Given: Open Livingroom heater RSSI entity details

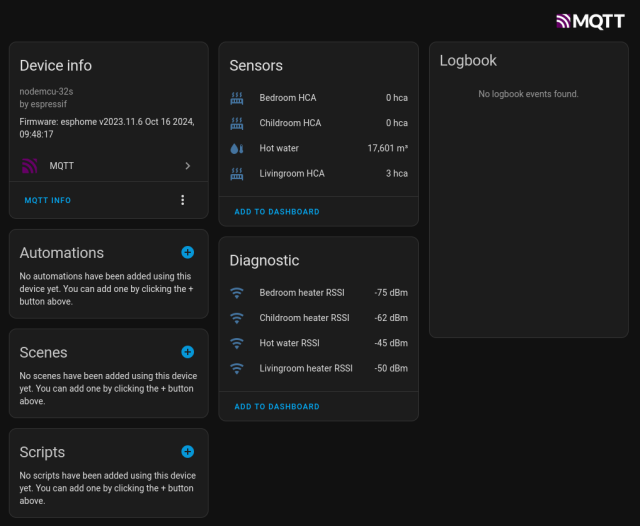Looking at the screenshot, I should click(x=306, y=368).
